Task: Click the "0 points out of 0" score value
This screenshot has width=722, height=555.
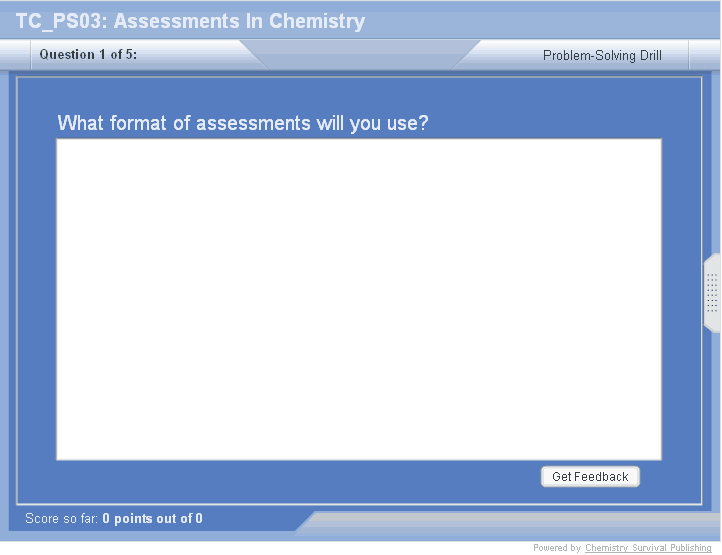Action: point(152,519)
